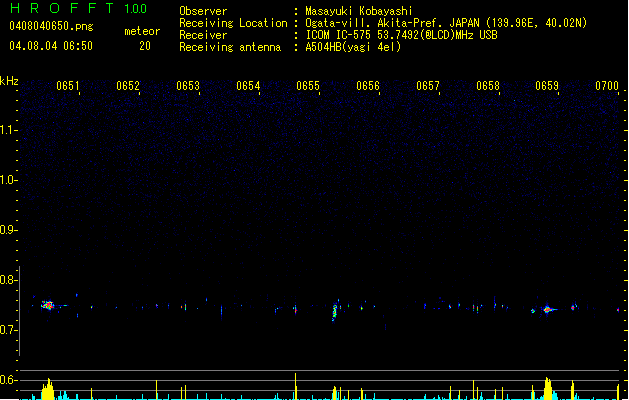Click the meteor count label

142,31
